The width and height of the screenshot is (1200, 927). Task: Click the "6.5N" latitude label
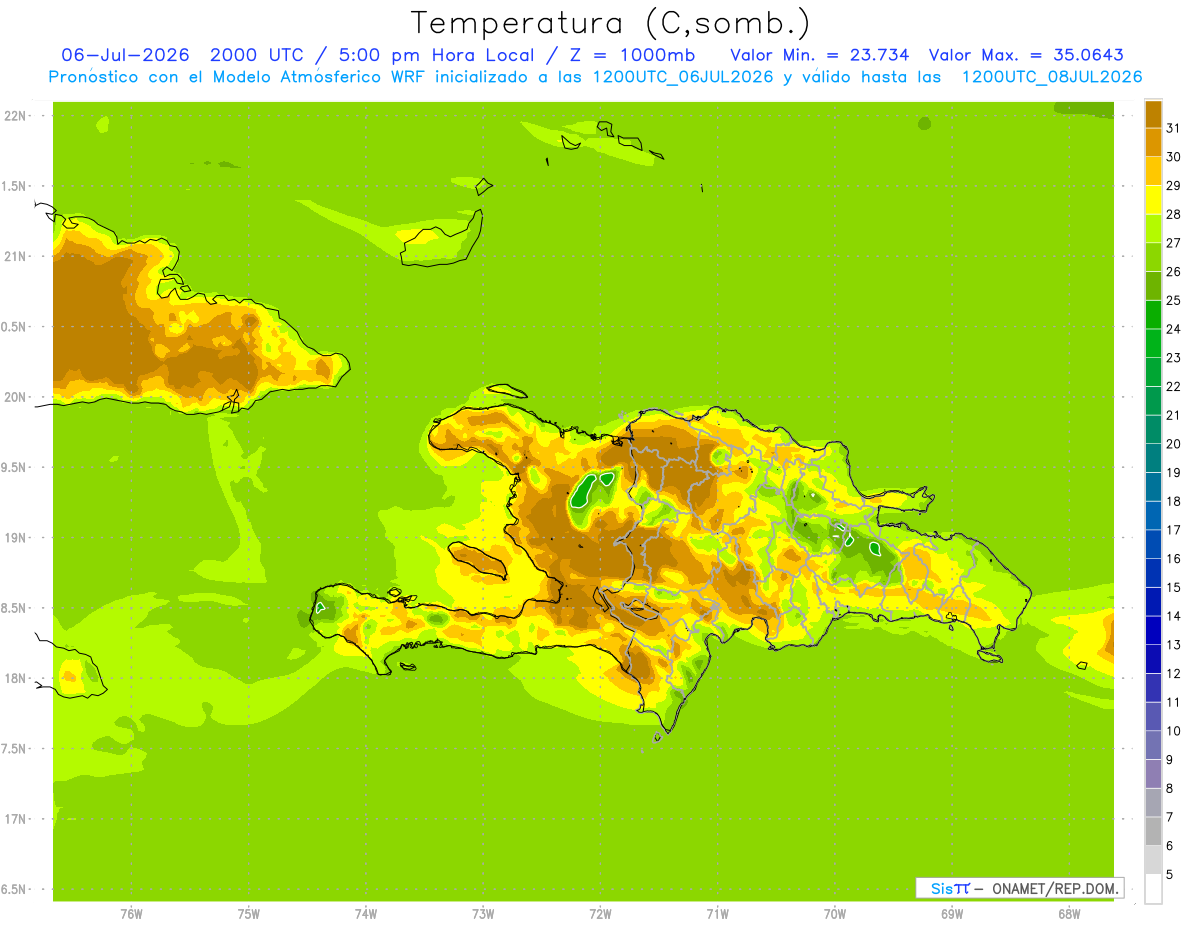tap(15, 889)
